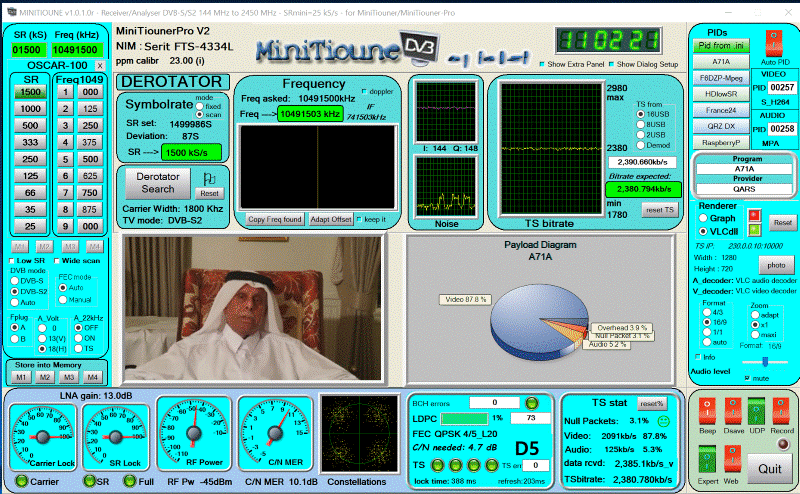Click Copy Freq found button
Viewport: 800px width, 494px height.
274,219
